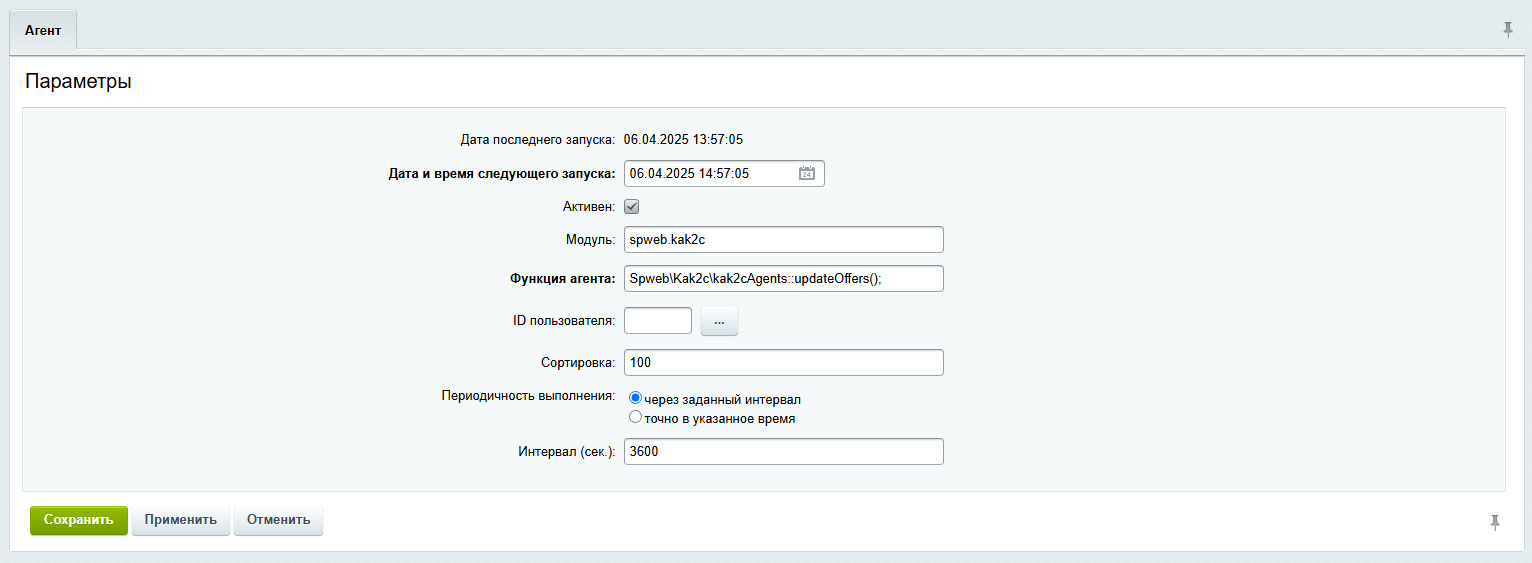Select the 'через заданный интервал' radio option
The width and height of the screenshot is (1532, 563).
635,398
